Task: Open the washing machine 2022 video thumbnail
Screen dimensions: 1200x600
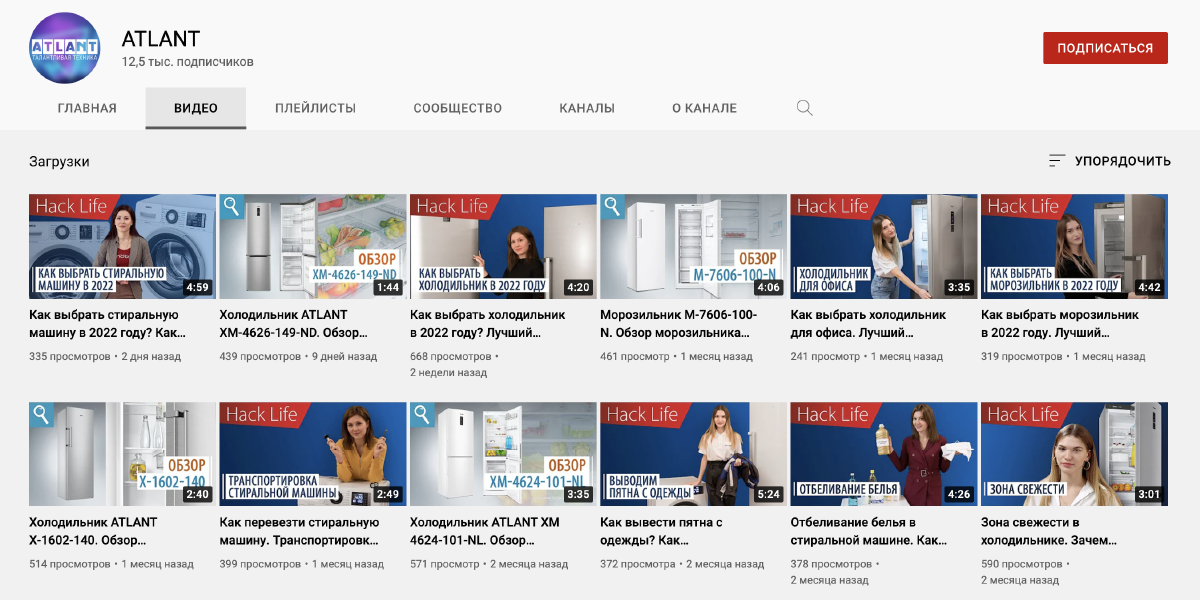Action: click(x=122, y=247)
